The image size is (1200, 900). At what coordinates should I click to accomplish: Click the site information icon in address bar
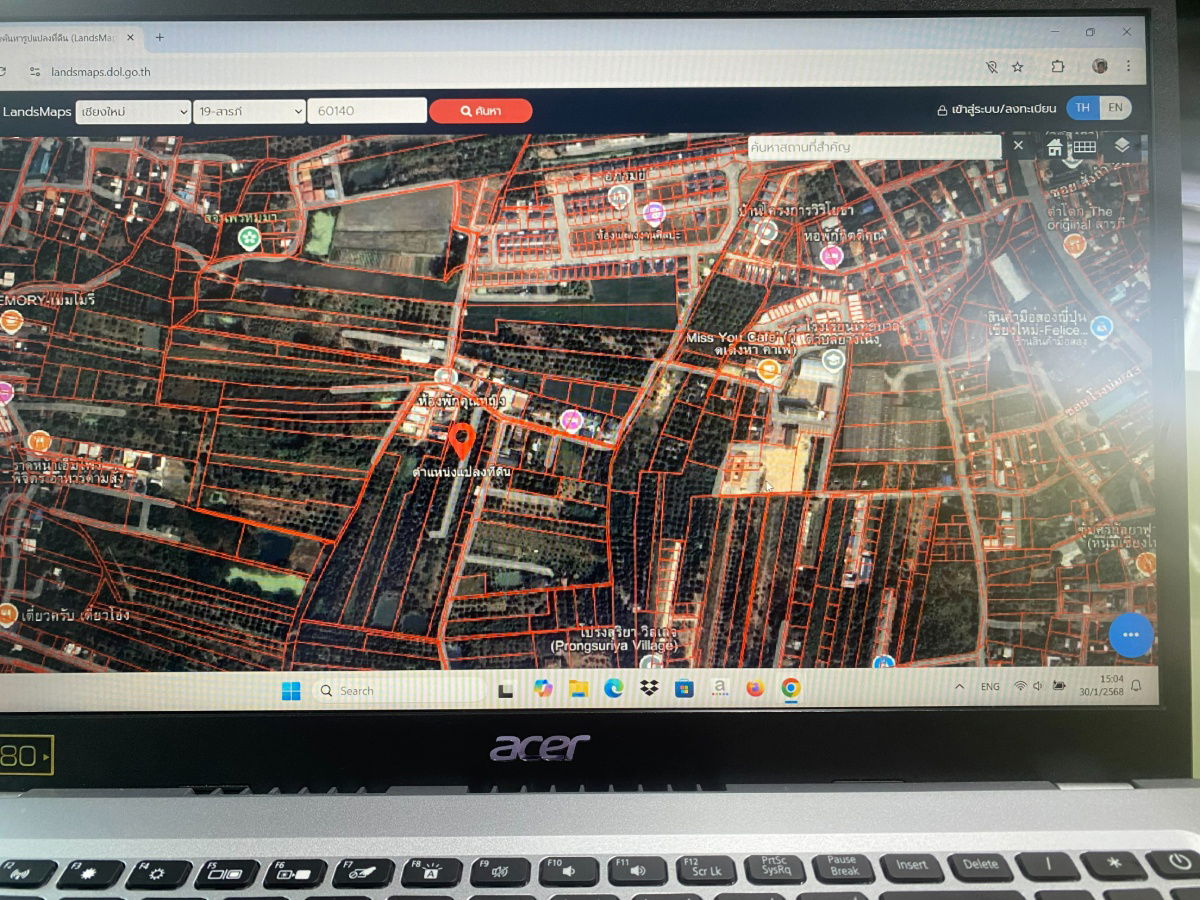pos(34,72)
